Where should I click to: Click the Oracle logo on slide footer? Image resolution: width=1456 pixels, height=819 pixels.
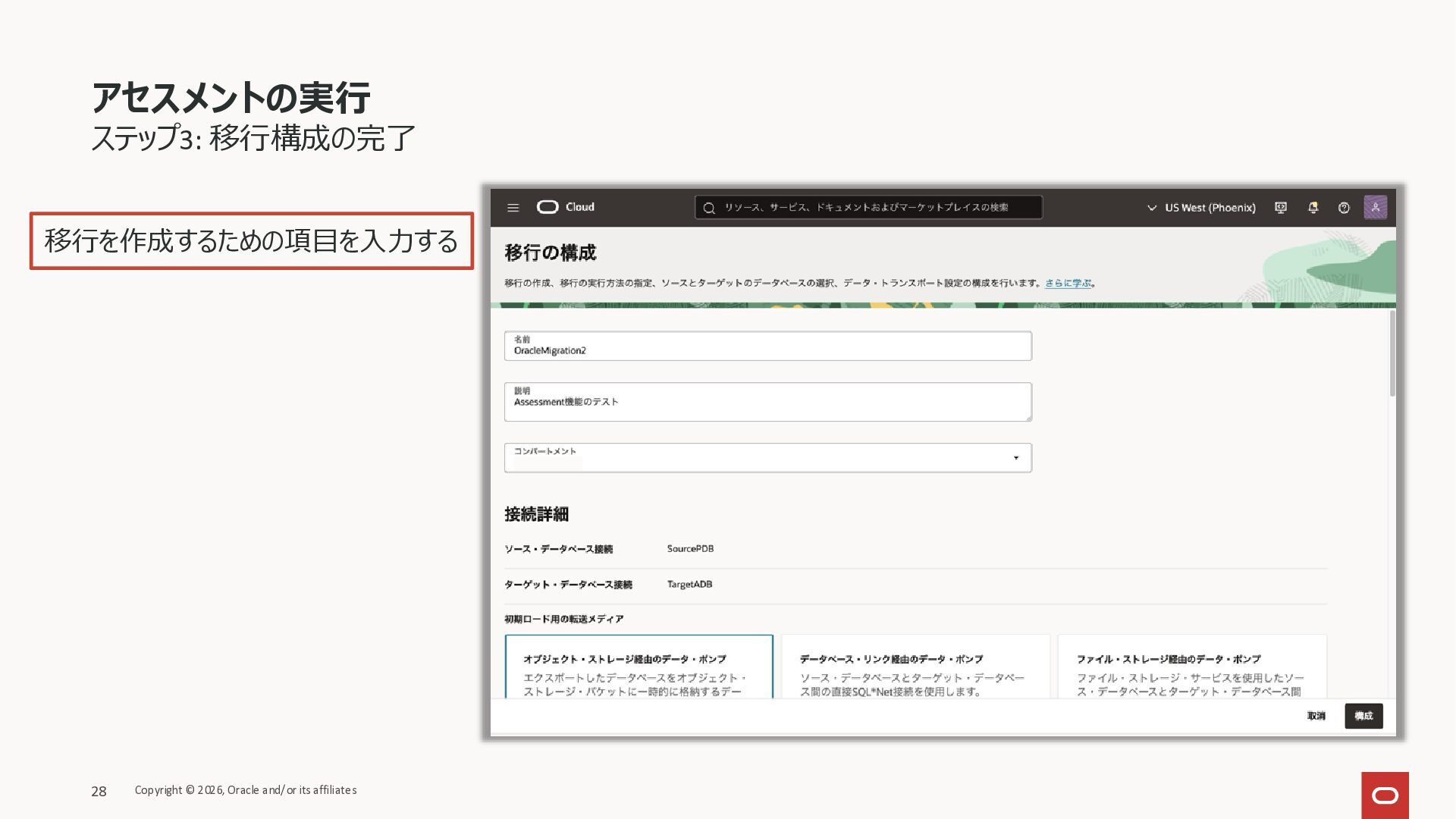(x=1385, y=795)
